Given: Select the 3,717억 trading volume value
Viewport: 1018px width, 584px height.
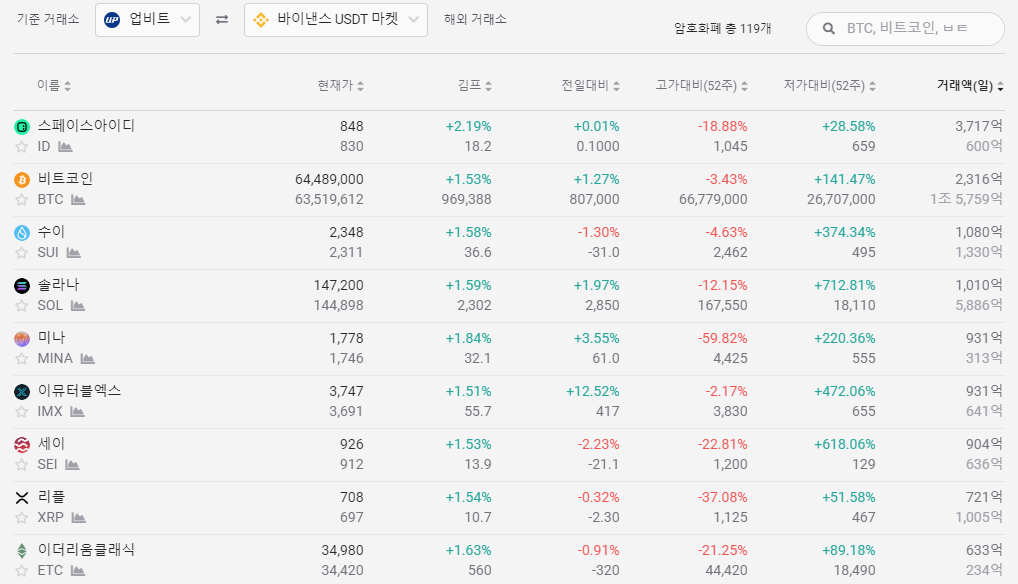Looking at the screenshot, I should tap(978, 127).
